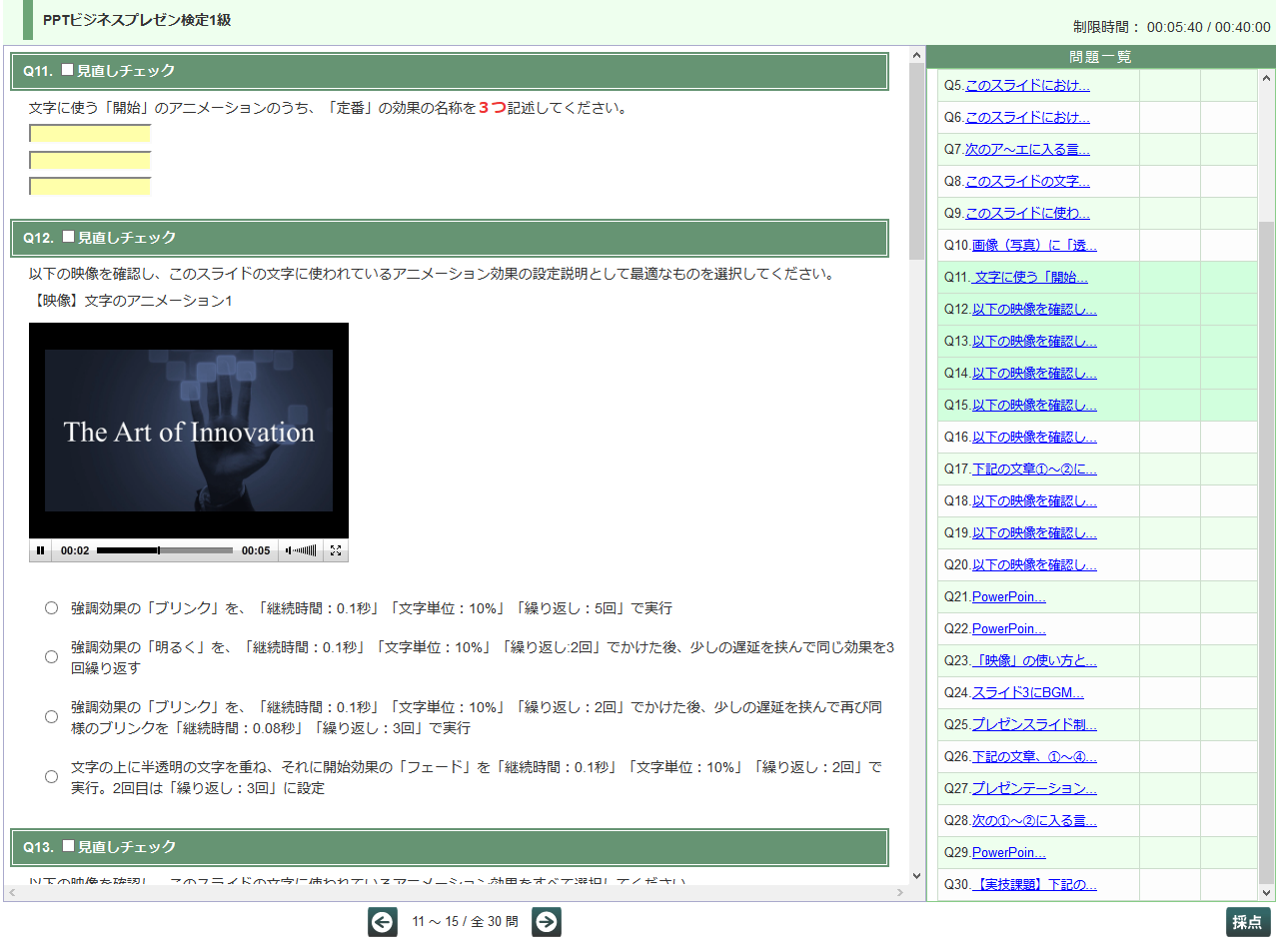This screenshot has height=952, width=1279.
Task: Open Q16 in the question list
Action: 1033,438
